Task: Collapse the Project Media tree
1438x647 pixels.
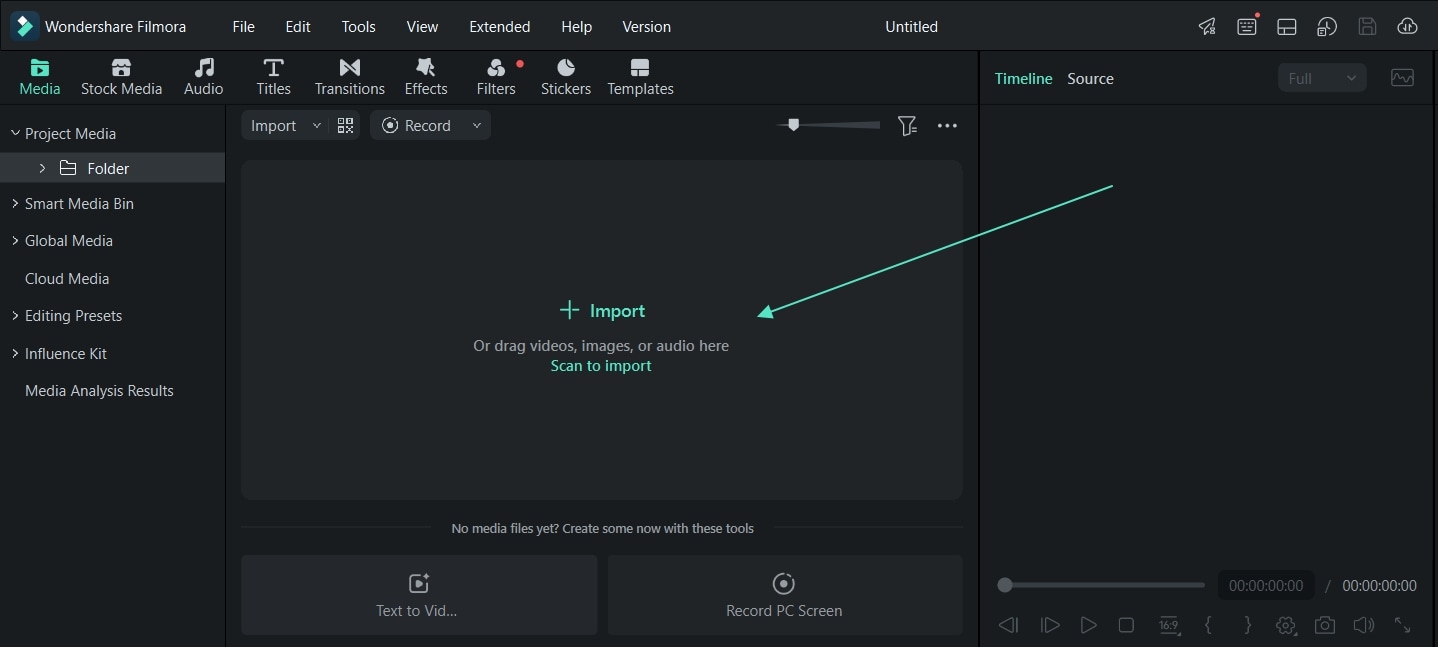Action: tap(15, 133)
